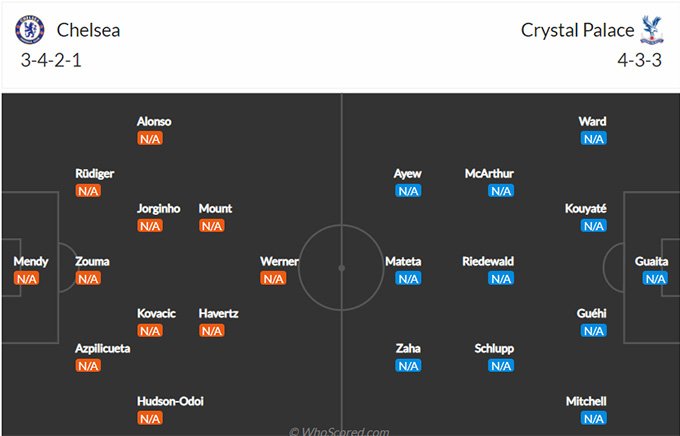This screenshot has width=680, height=436.
Task: Click Ward's blue N/A rating badge
Action: [x=594, y=139]
